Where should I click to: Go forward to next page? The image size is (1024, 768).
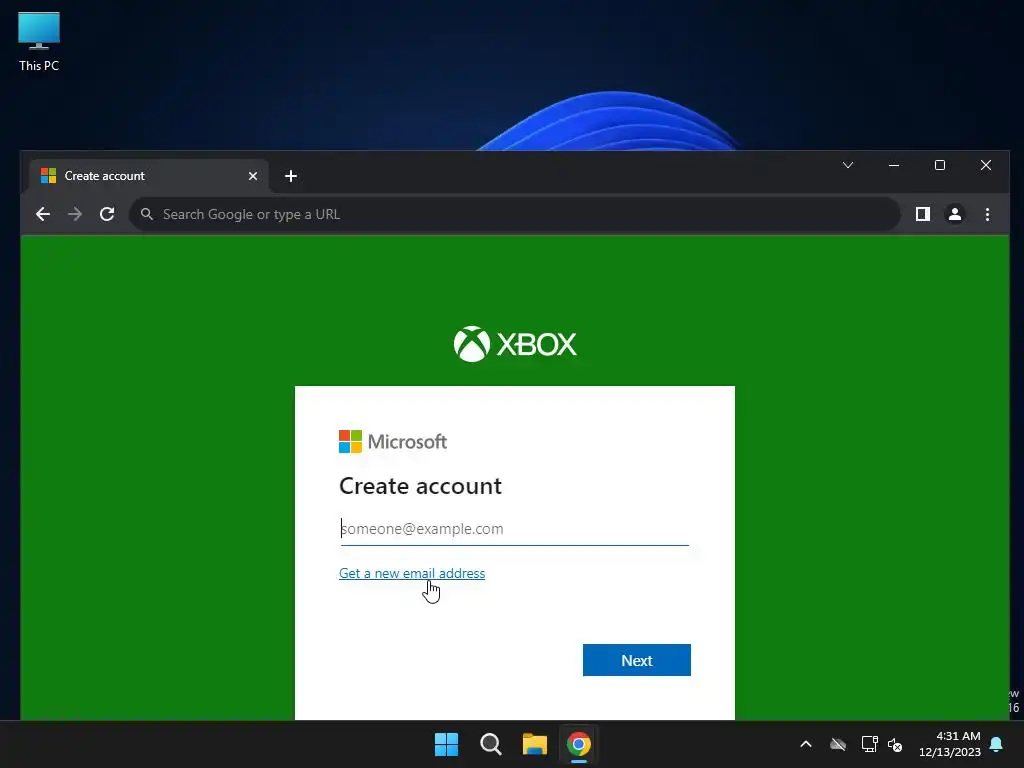click(x=75, y=214)
